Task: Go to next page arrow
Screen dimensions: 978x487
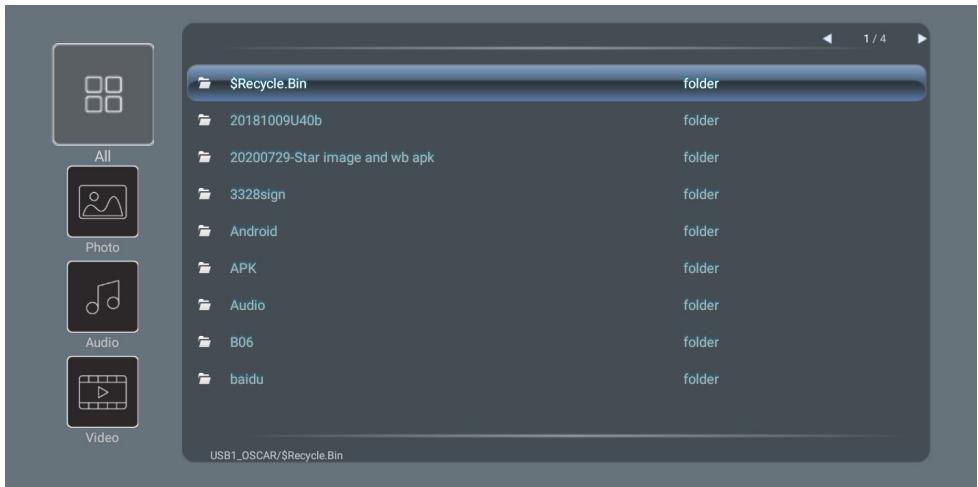Action: click(x=922, y=39)
